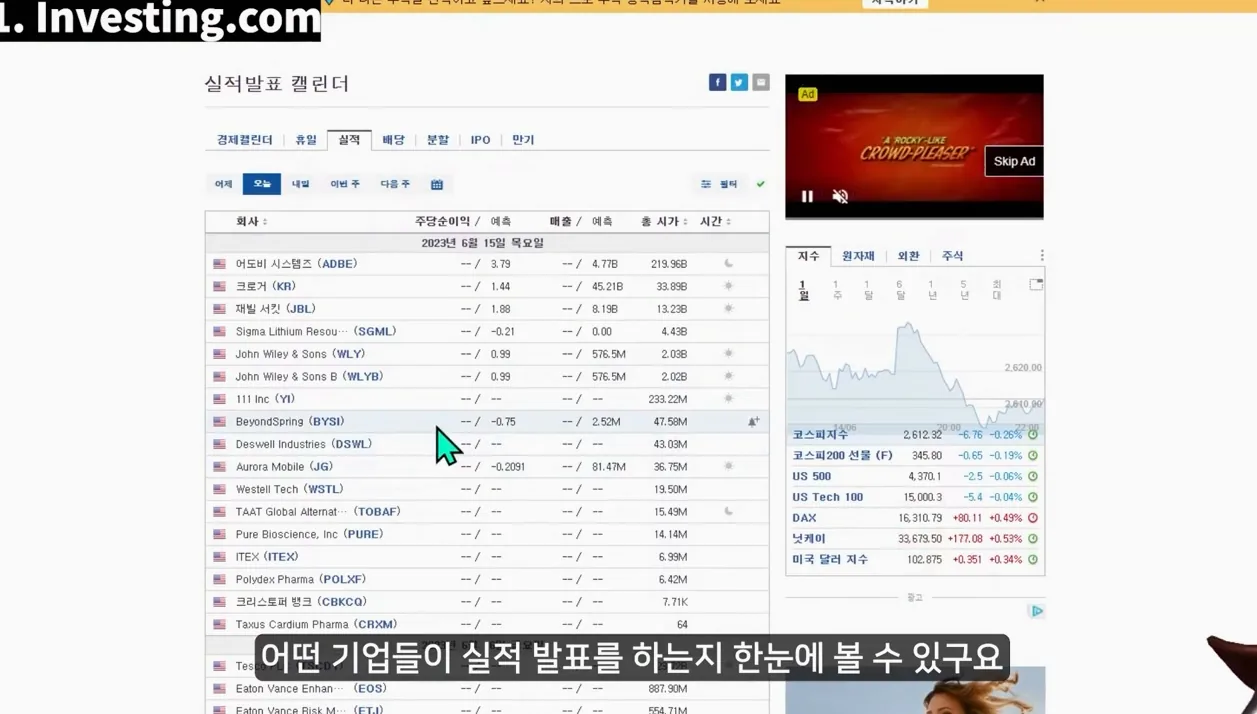Switch to 분할 tab
Image resolution: width=1257 pixels, height=714 pixels.
click(438, 140)
